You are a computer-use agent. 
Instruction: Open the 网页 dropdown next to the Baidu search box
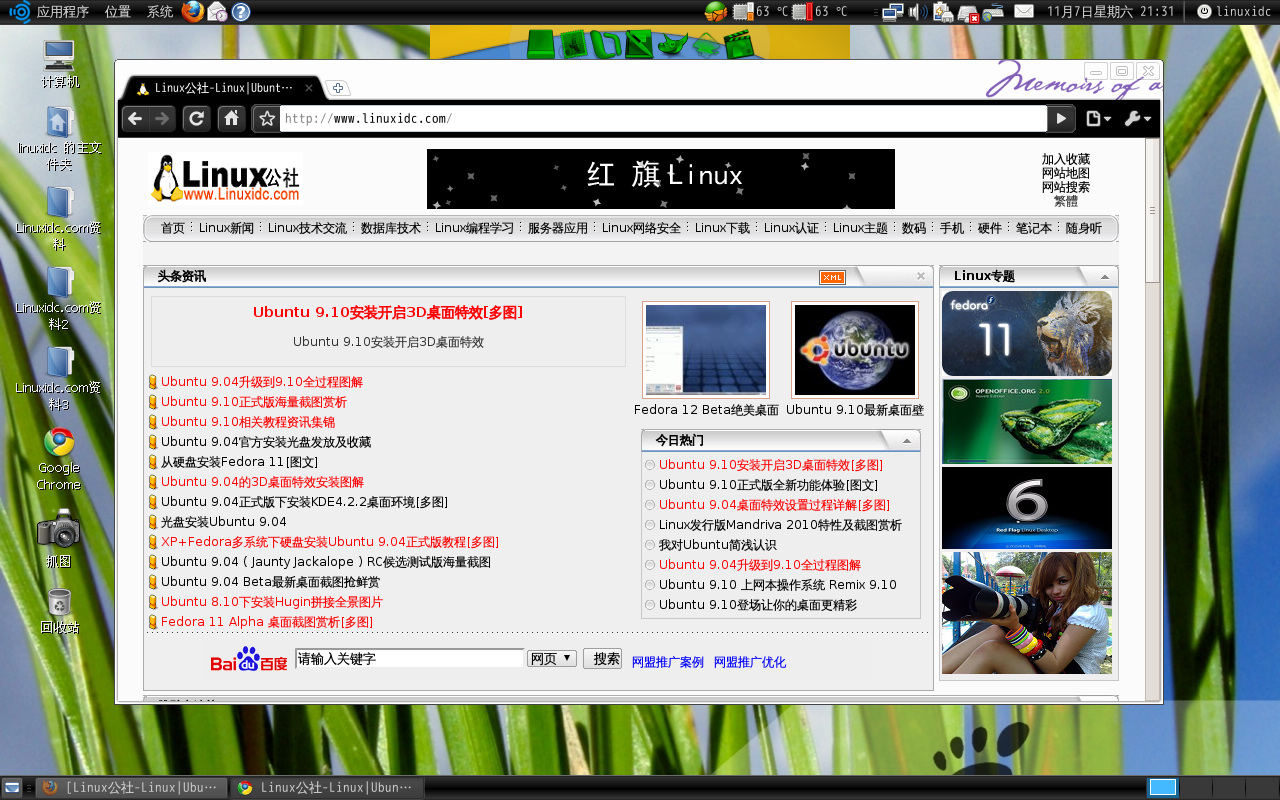(551, 658)
